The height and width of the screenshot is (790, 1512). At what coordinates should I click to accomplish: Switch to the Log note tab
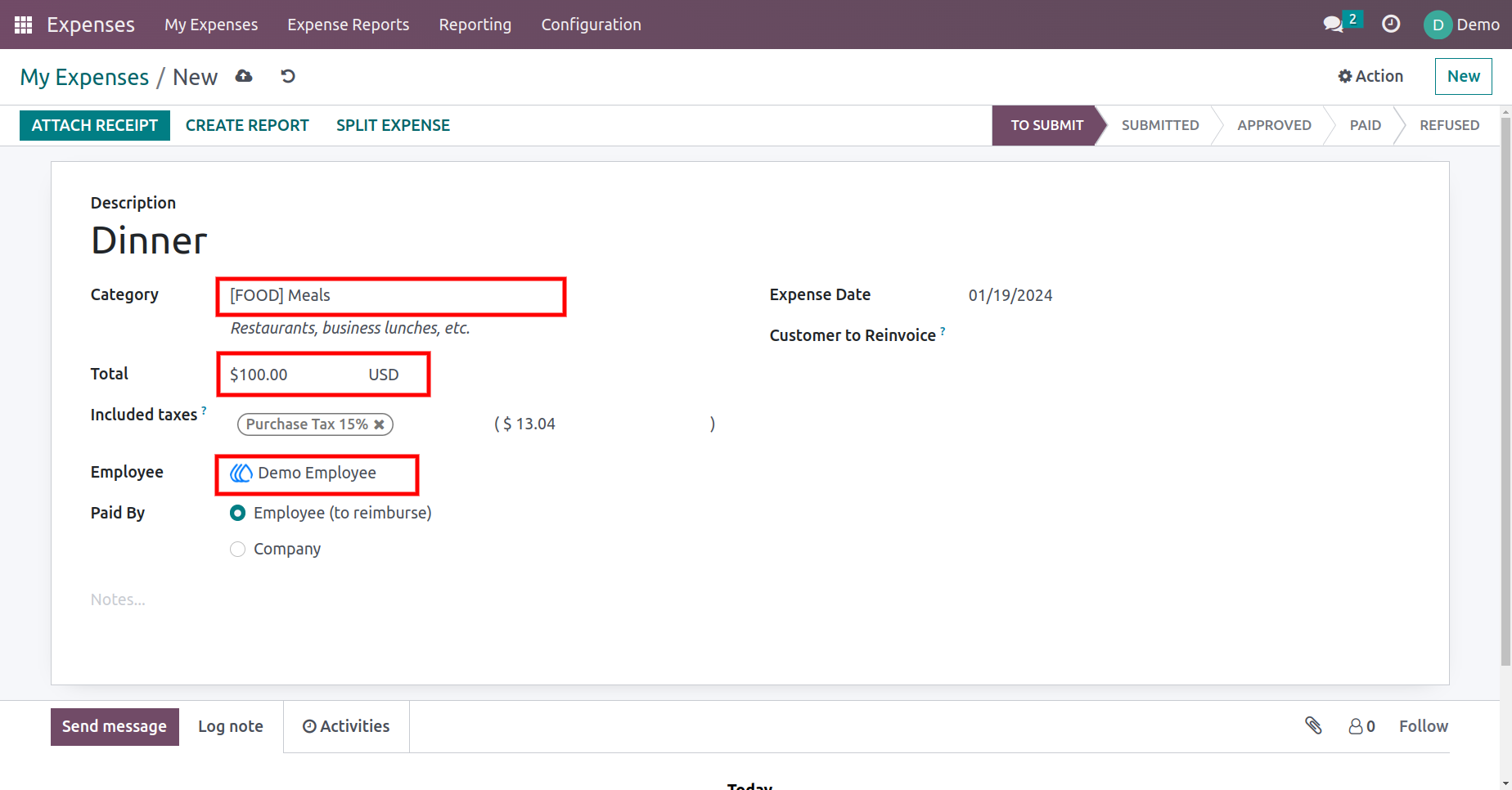click(231, 726)
